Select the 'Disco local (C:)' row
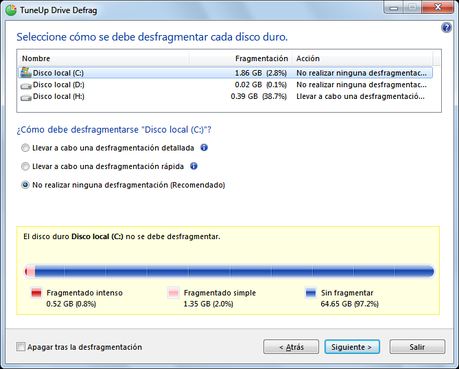Viewport: 459px width, 369px height. (x=225, y=73)
